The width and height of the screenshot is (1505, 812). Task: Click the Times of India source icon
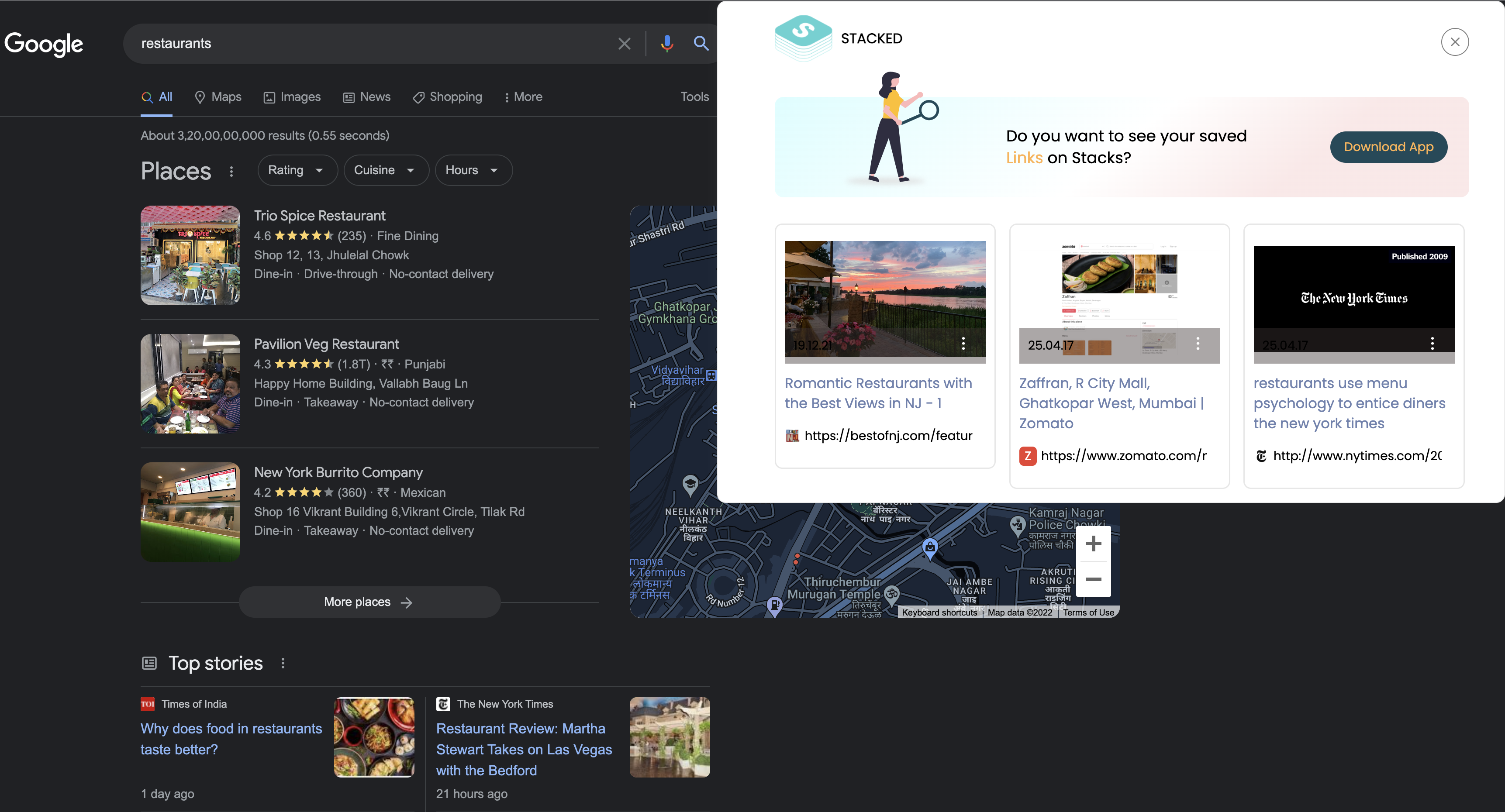[148, 704]
